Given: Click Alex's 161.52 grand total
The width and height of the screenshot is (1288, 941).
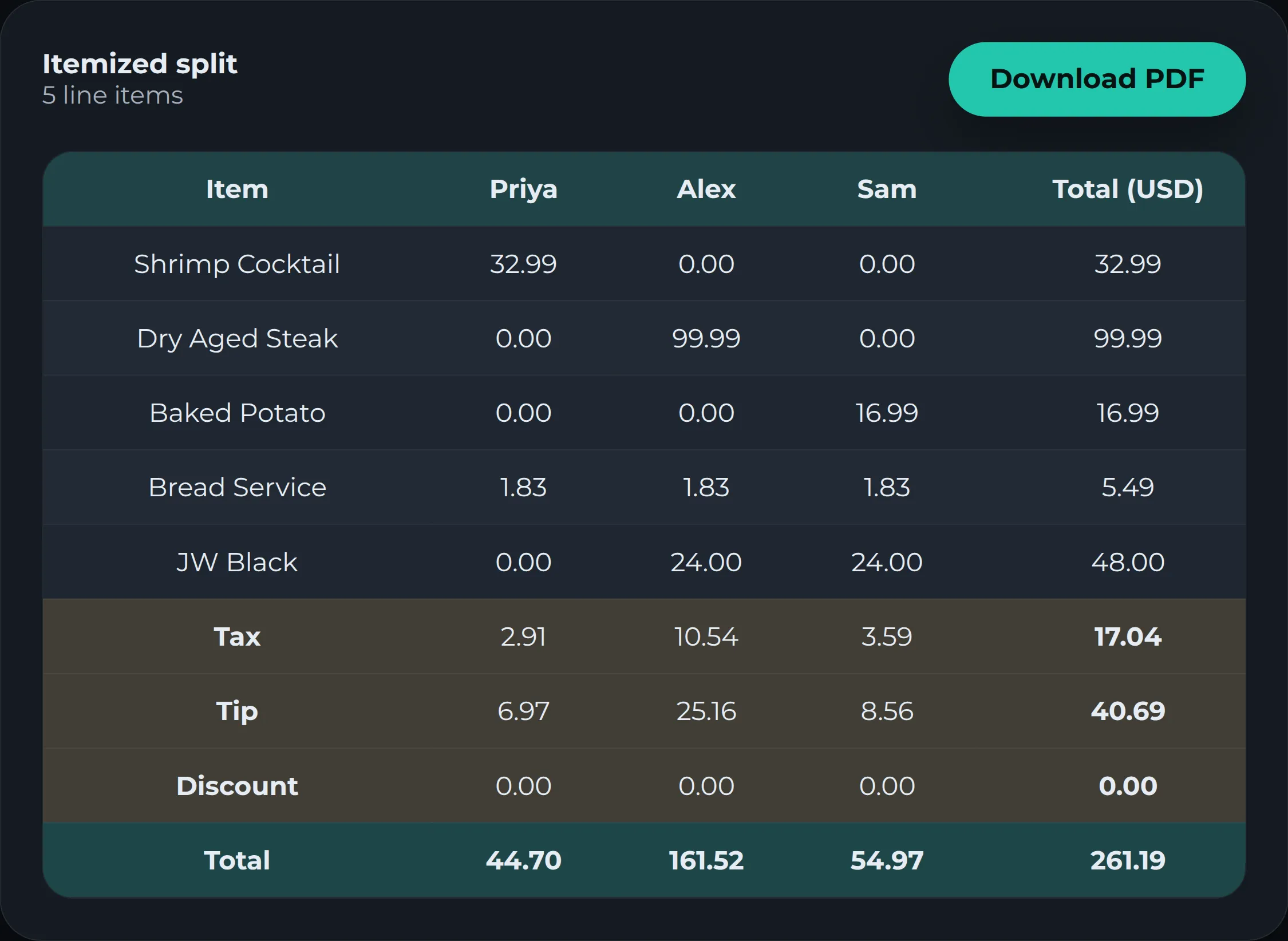Looking at the screenshot, I should 706,860.
